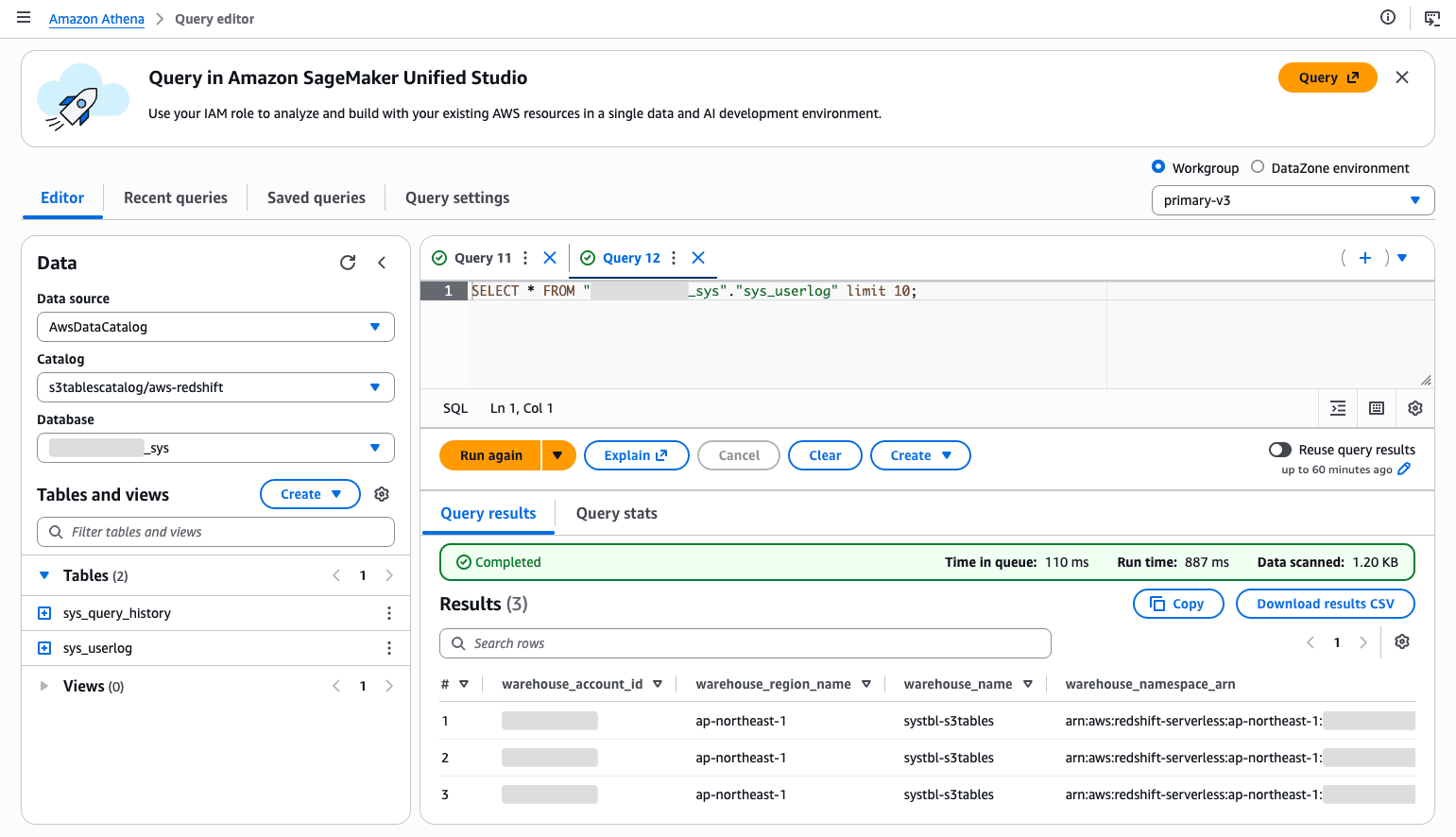Sort by warehouse_region_name column

coord(866,684)
